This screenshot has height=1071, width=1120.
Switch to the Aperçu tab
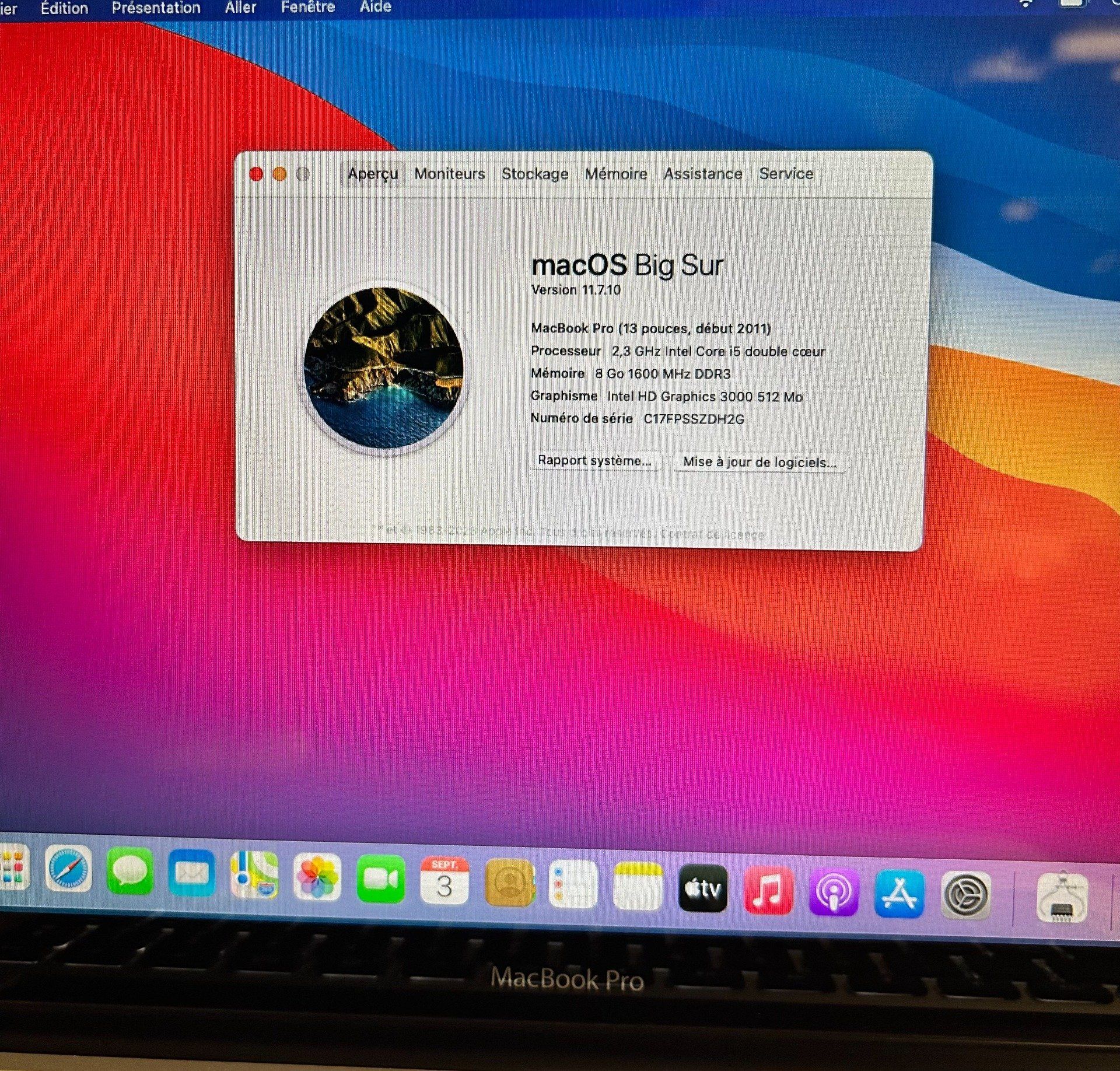[373, 174]
